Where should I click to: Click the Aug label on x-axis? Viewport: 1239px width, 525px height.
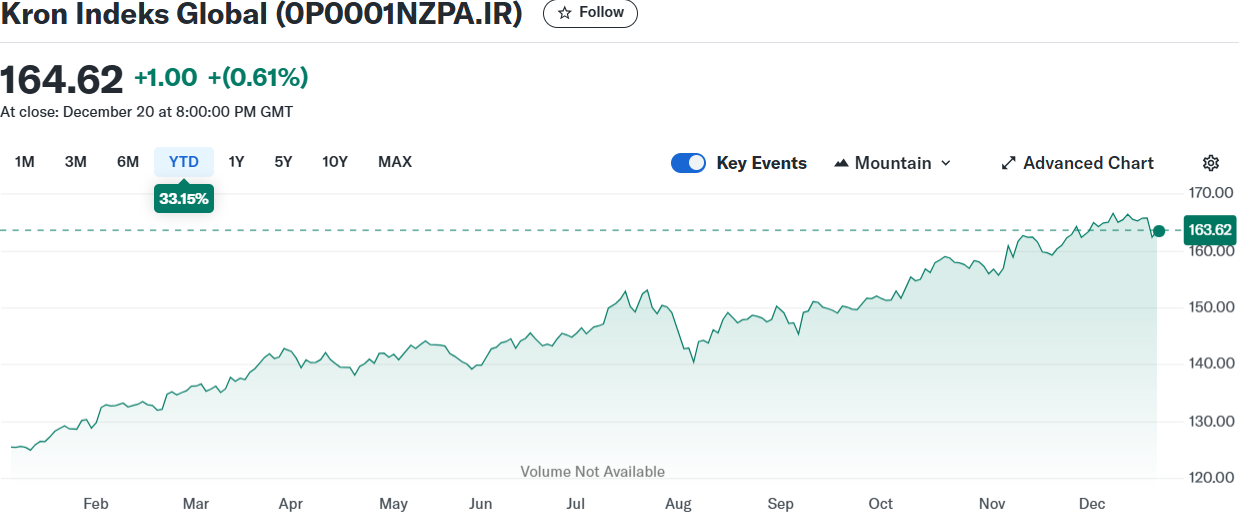pos(679,504)
